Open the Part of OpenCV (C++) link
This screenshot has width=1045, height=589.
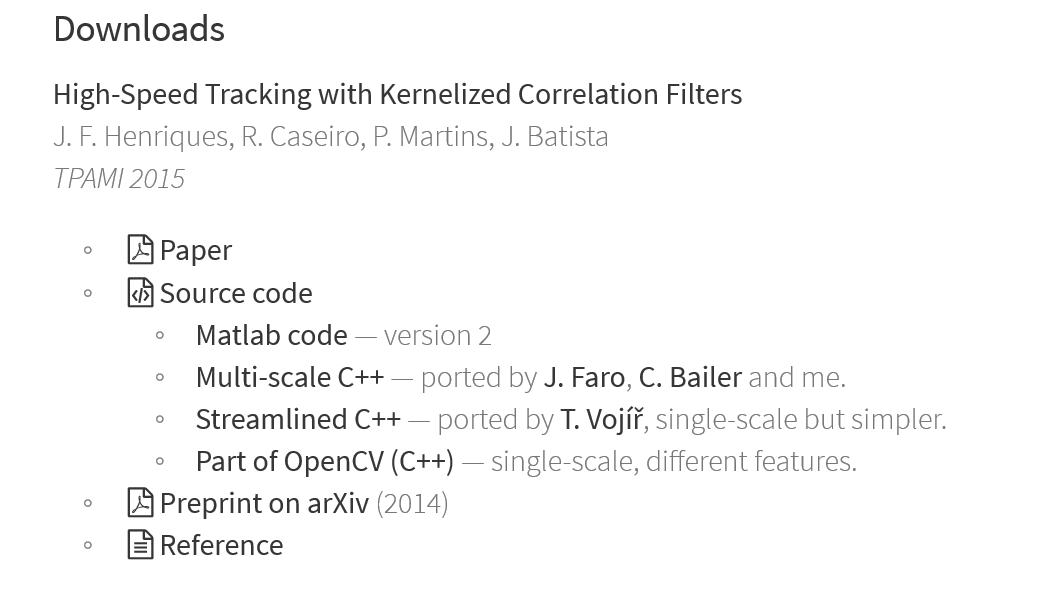[x=325, y=461]
